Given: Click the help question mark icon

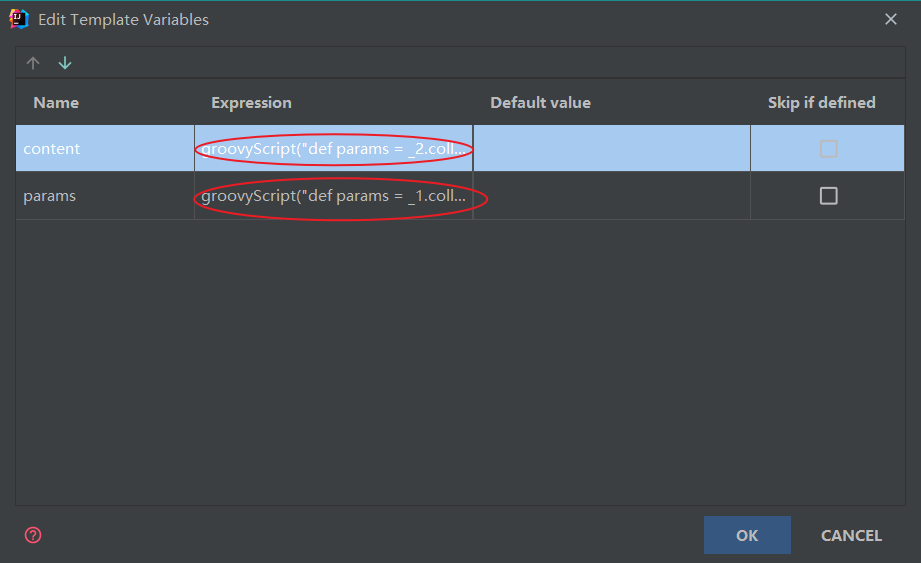Looking at the screenshot, I should (x=33, y=535).
